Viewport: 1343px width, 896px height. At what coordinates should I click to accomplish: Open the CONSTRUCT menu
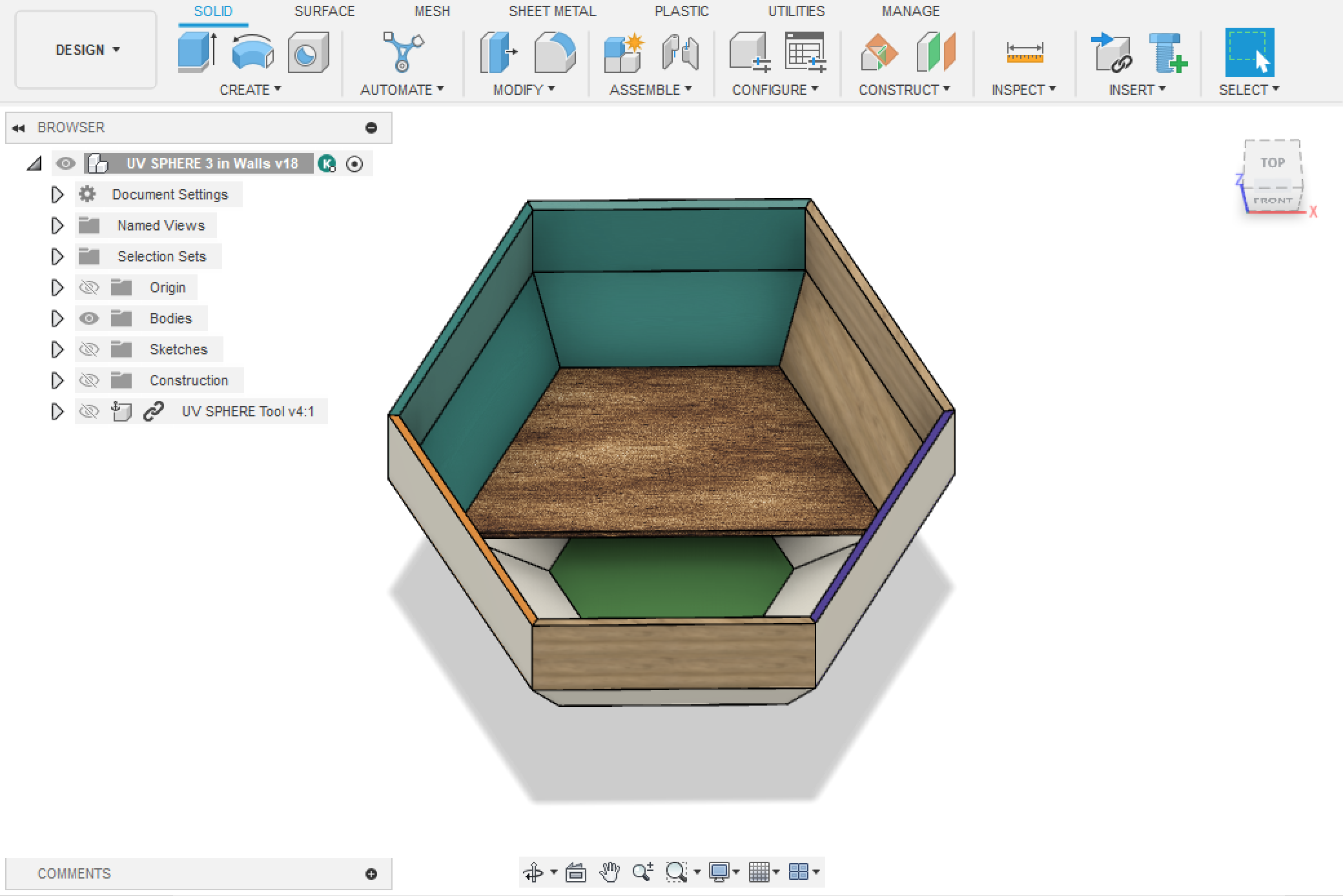904,90
